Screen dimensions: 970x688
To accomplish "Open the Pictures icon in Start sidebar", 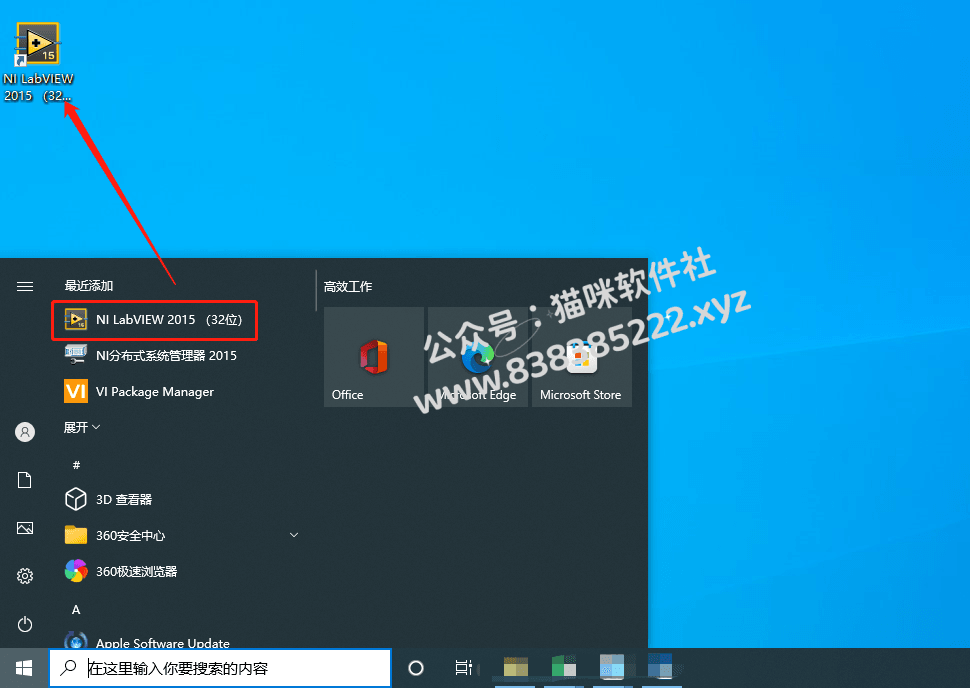I will click(x=25, y=528).
